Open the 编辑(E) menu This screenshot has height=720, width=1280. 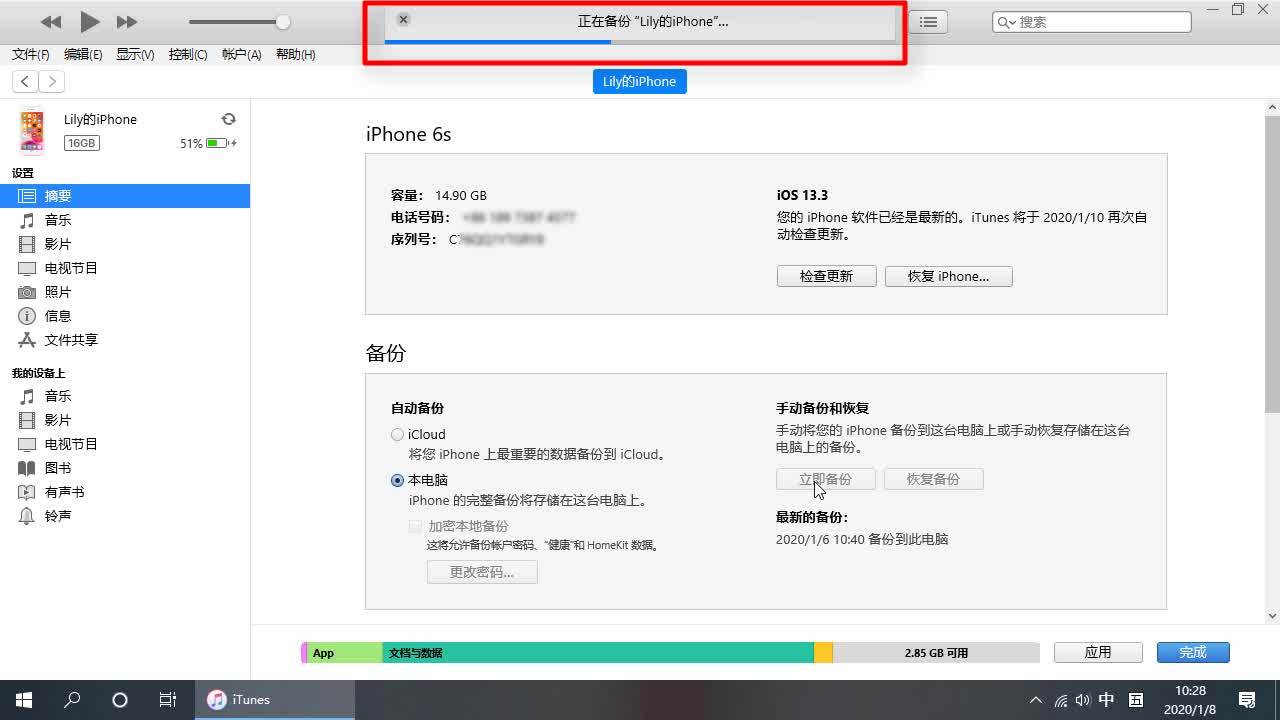[83, 55]
